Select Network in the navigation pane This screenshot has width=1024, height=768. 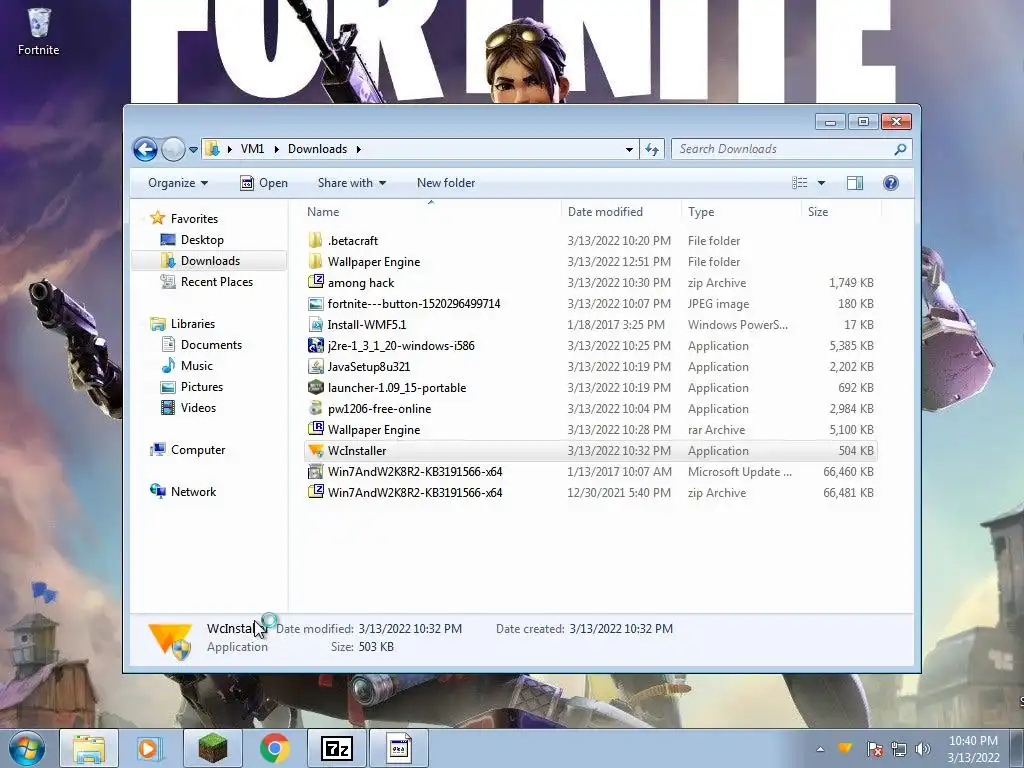pyautogui.click(x=193, y=492)
